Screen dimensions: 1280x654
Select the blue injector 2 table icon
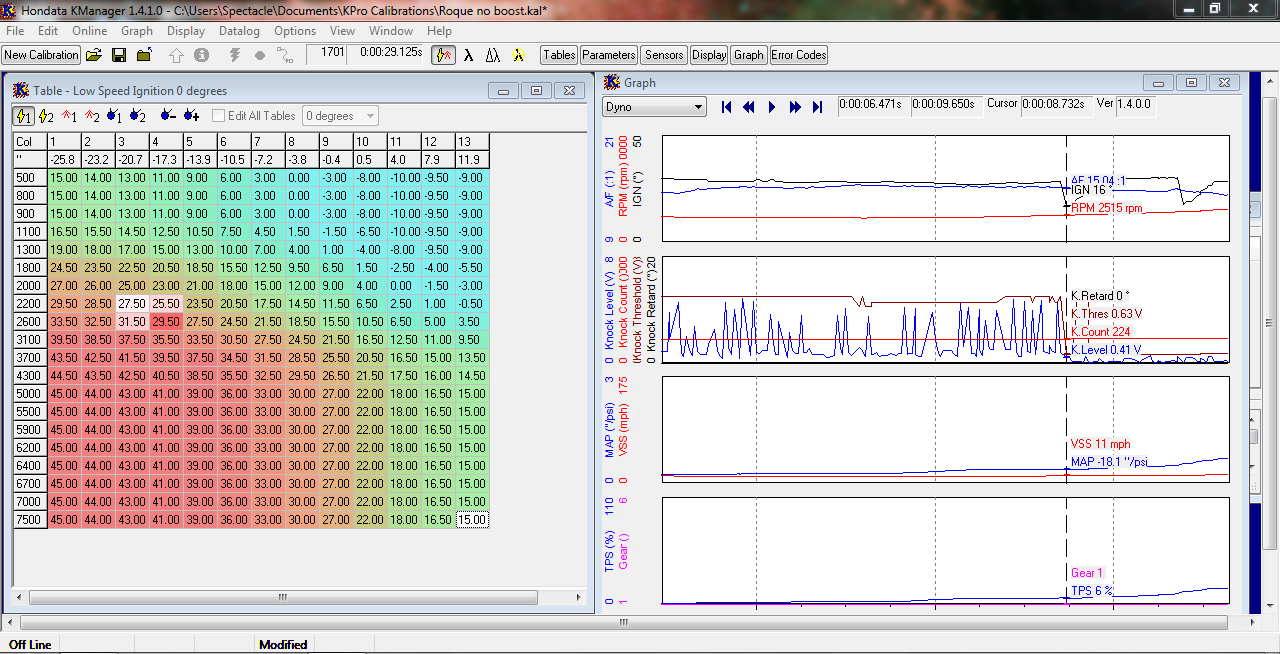pyautogui.click(x=137, y=116)
